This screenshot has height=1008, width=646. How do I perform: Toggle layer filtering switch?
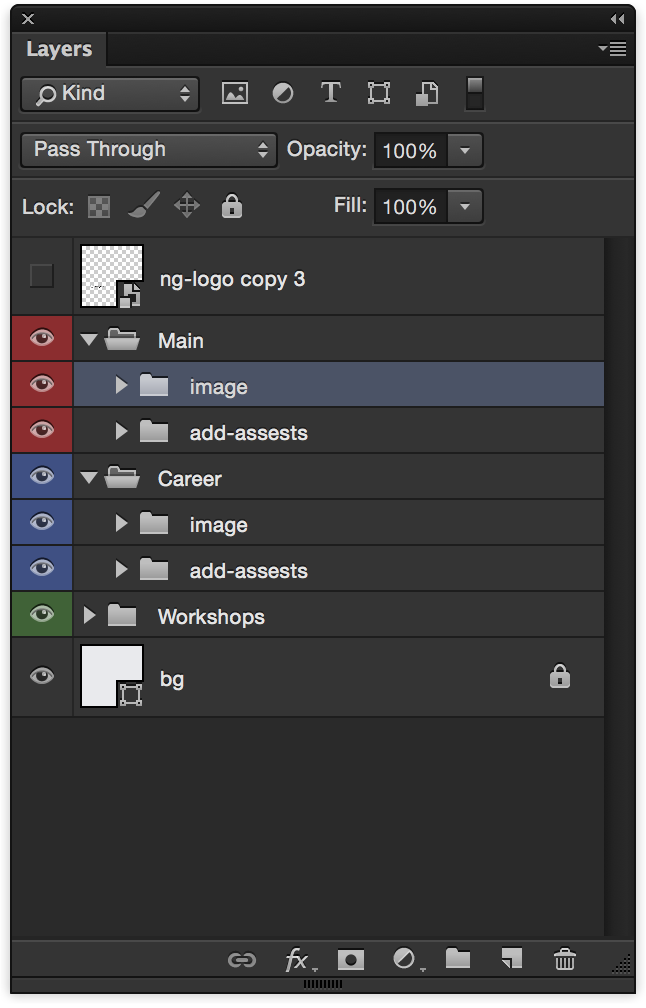(x=475, y=94)
